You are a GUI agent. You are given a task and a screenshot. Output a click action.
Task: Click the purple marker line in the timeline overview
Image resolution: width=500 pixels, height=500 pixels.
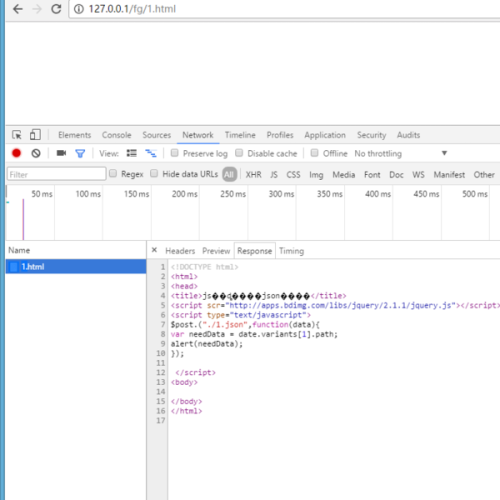click(23, 219)
